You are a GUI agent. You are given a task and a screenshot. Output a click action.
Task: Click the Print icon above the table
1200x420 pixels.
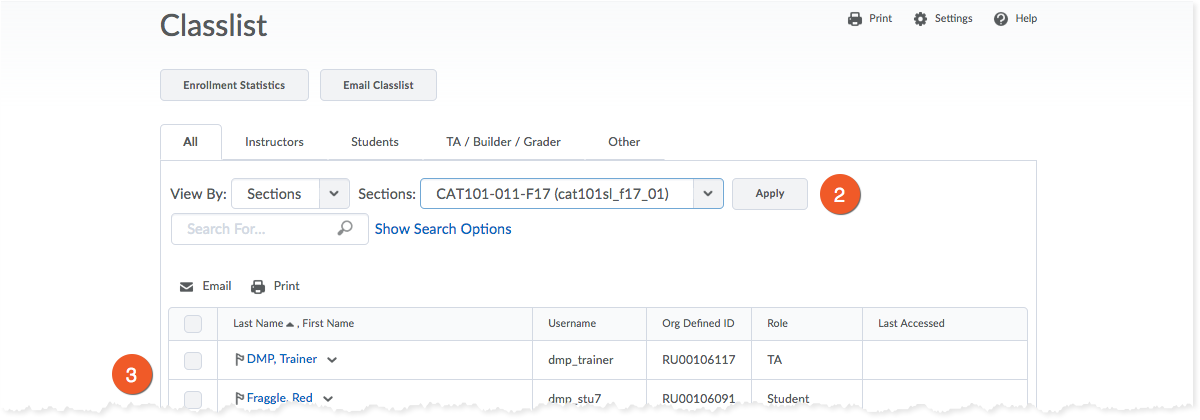click(258, 286)
